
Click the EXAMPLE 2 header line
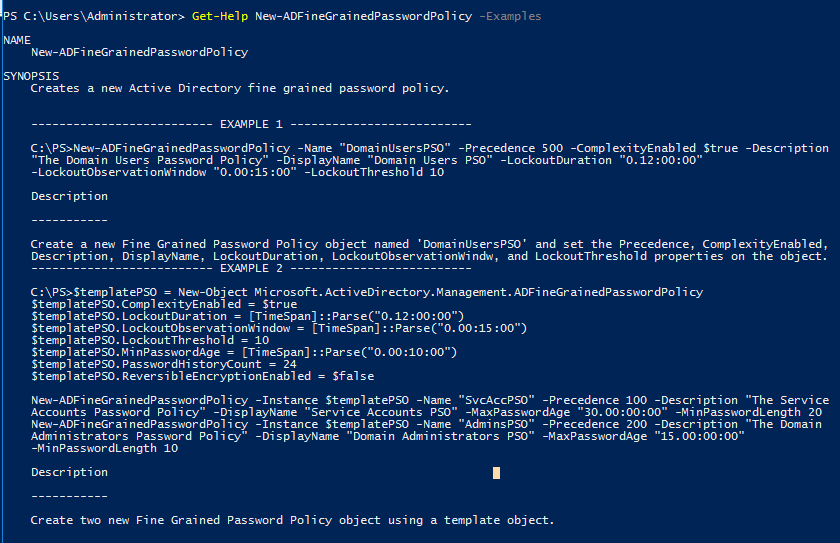point(251,268)
